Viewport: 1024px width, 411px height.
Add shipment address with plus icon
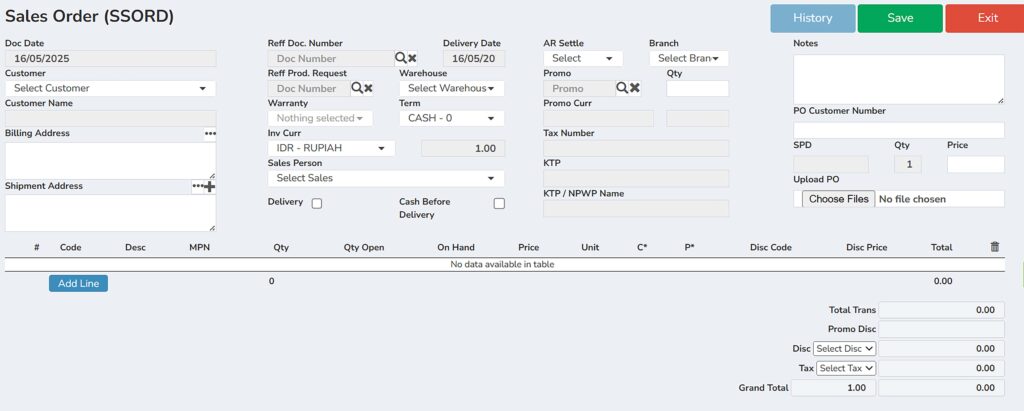[x=210, y=187]
